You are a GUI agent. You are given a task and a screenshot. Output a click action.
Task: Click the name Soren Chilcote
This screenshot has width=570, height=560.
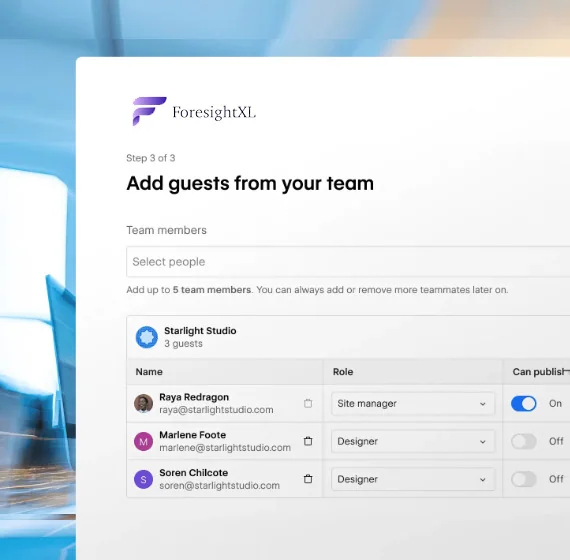point(194,473)
